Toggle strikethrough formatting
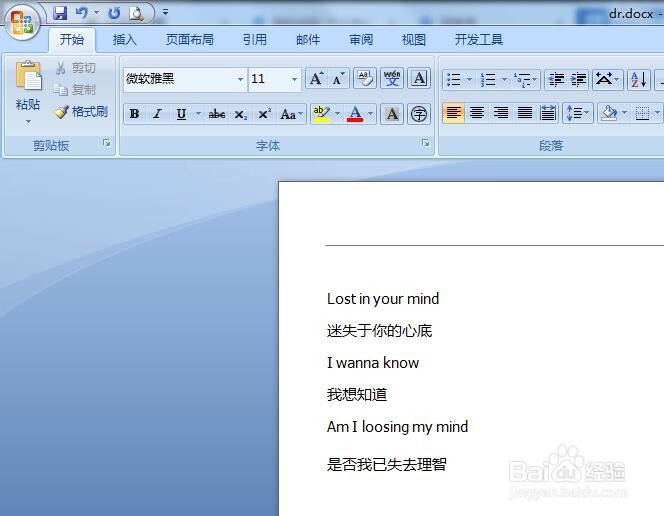The image size is (664, 516). (216, 114)
